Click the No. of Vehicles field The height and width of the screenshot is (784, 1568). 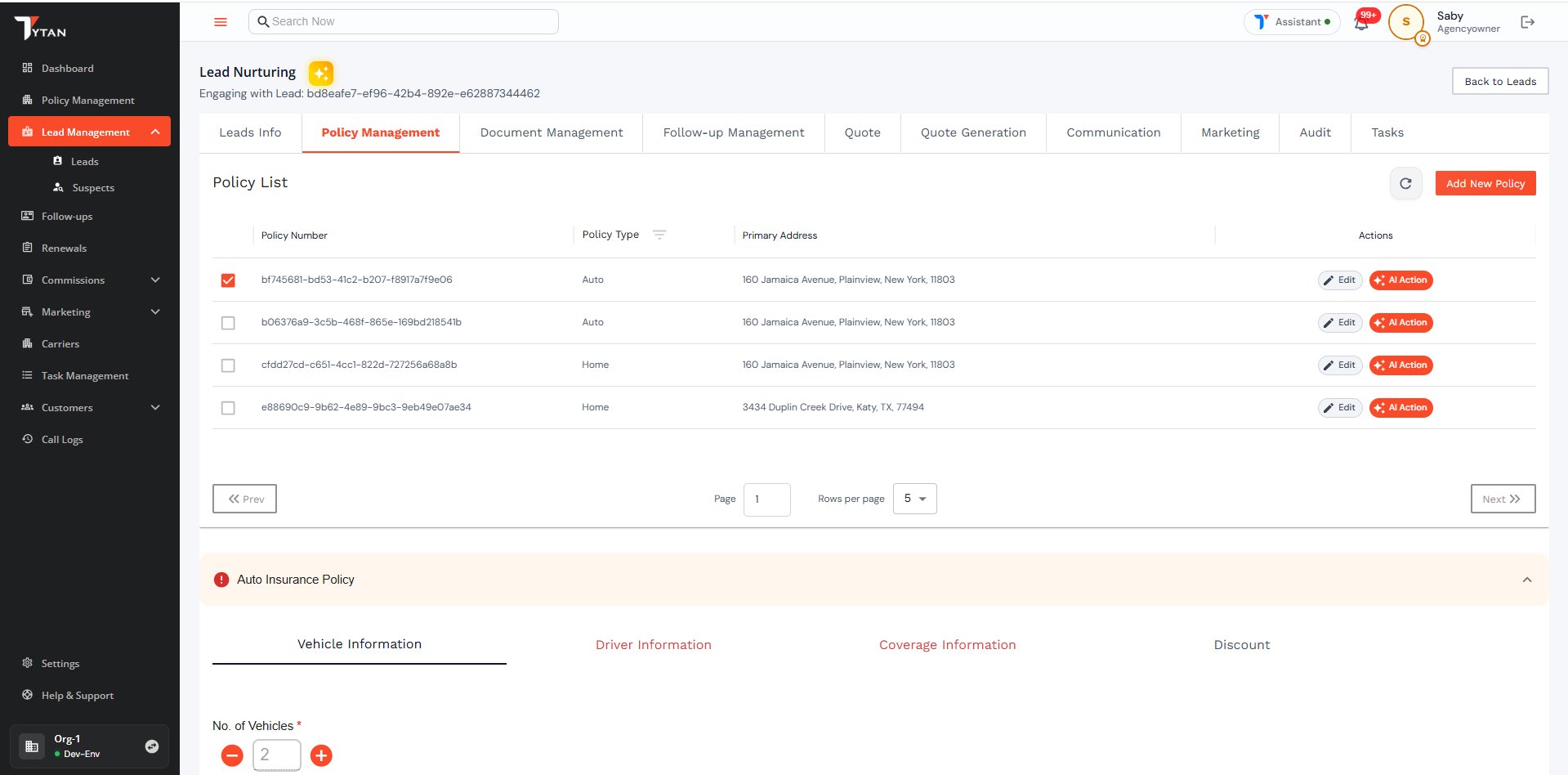[x=276, y=756]
